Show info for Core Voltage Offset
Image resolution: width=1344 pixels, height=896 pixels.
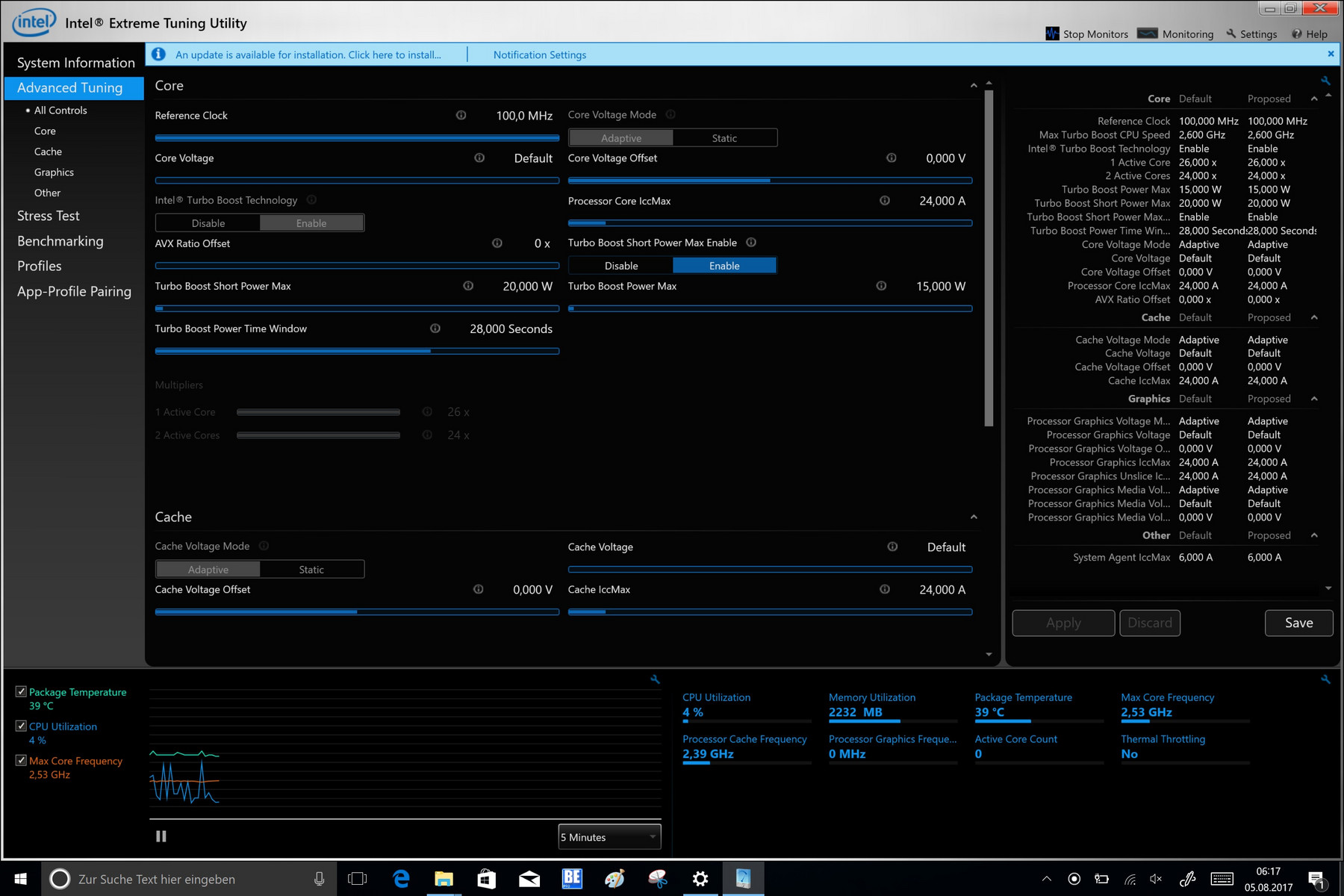coord(892,158)
